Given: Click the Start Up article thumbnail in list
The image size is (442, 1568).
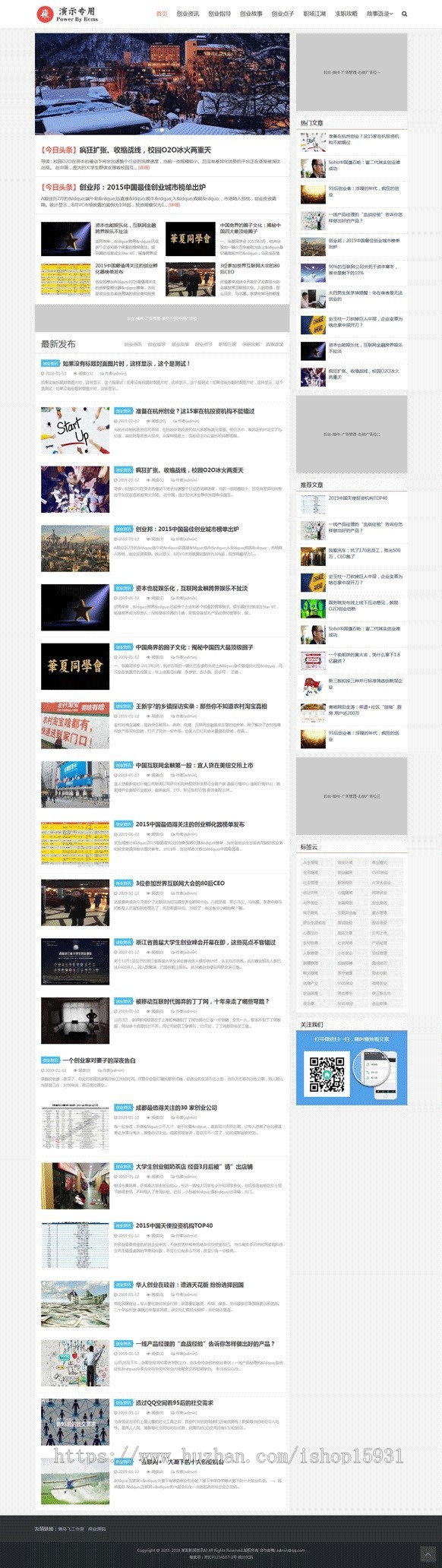Looking at the screenshot, I should tap(75, 430).
